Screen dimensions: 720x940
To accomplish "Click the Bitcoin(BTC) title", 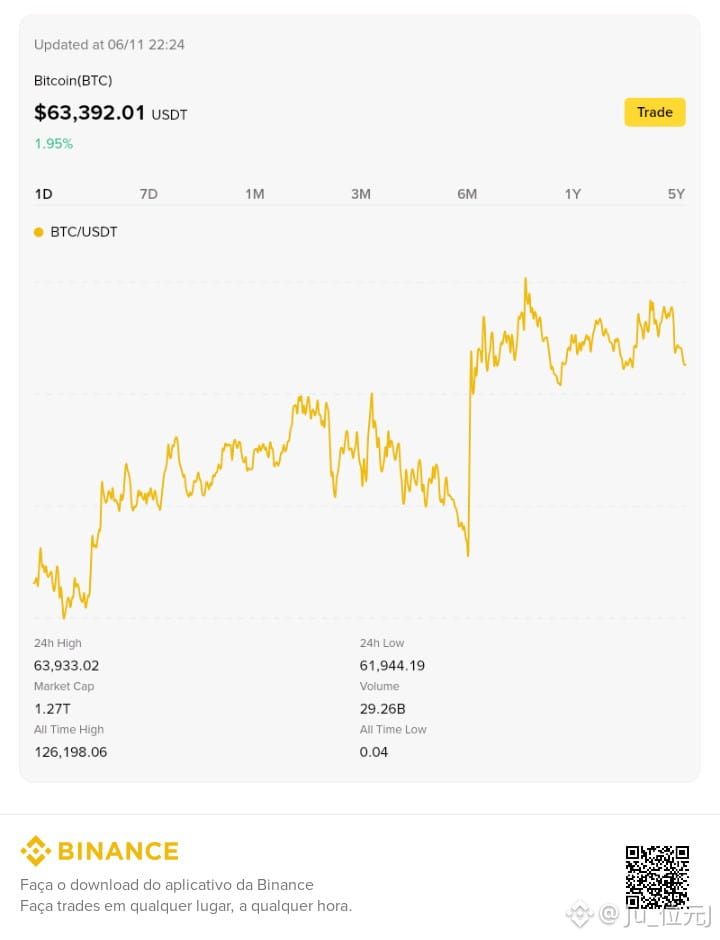I will pyautogui.click(x=73, y=80).
